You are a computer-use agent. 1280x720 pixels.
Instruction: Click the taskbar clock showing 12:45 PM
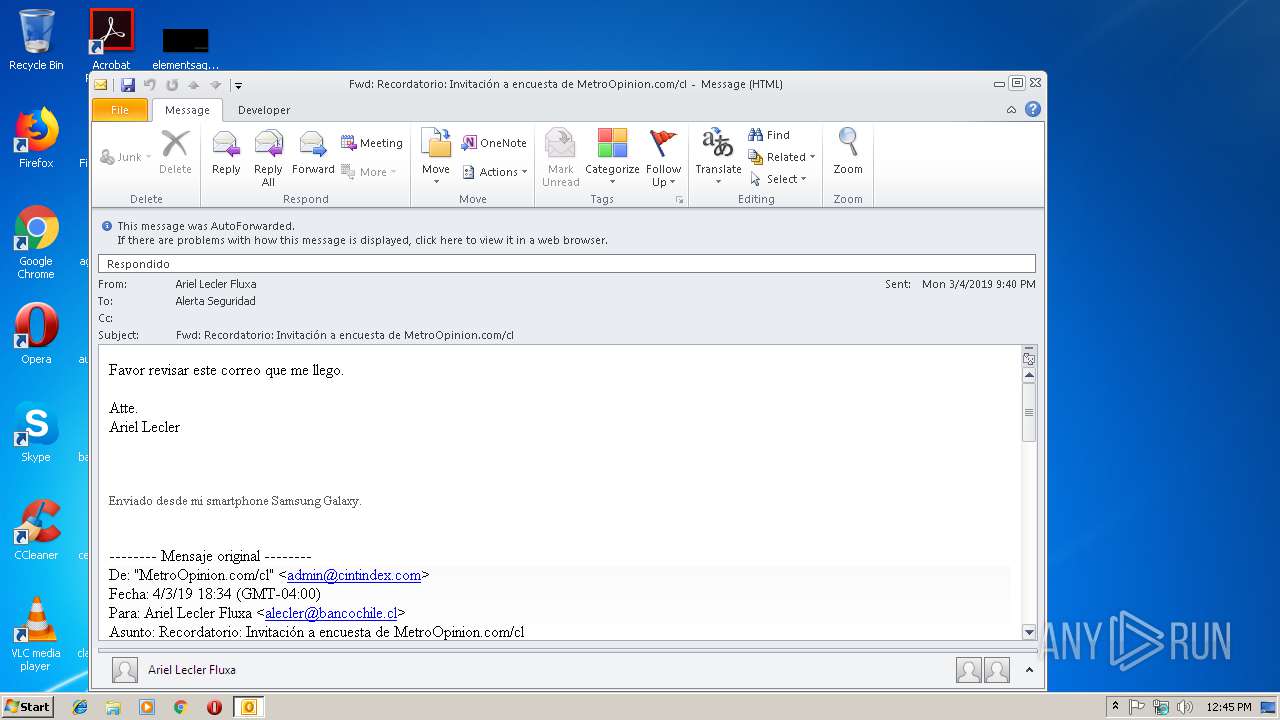(x=1229, y=707)
